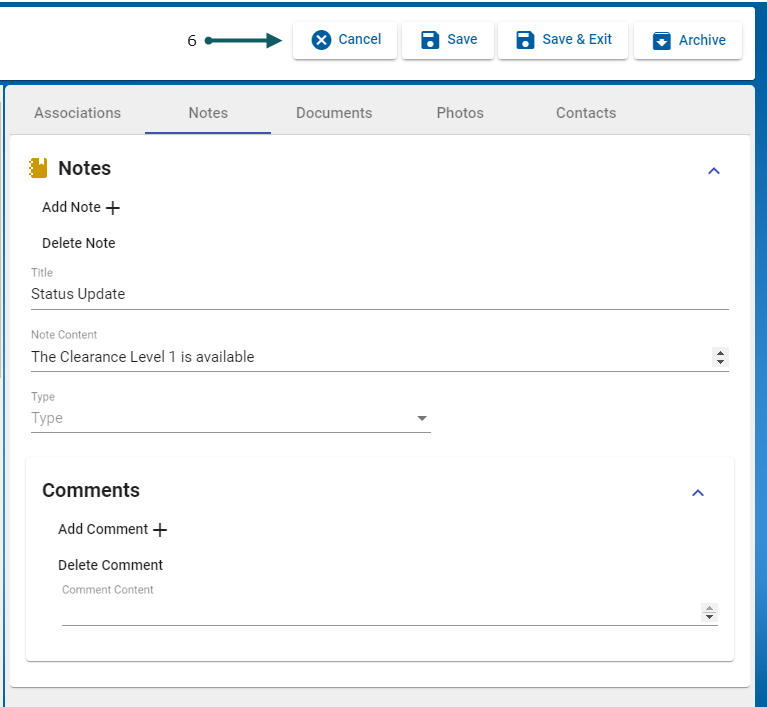Click into the Title field
Viewport: 767px width, 707px height.
[379, 294]
